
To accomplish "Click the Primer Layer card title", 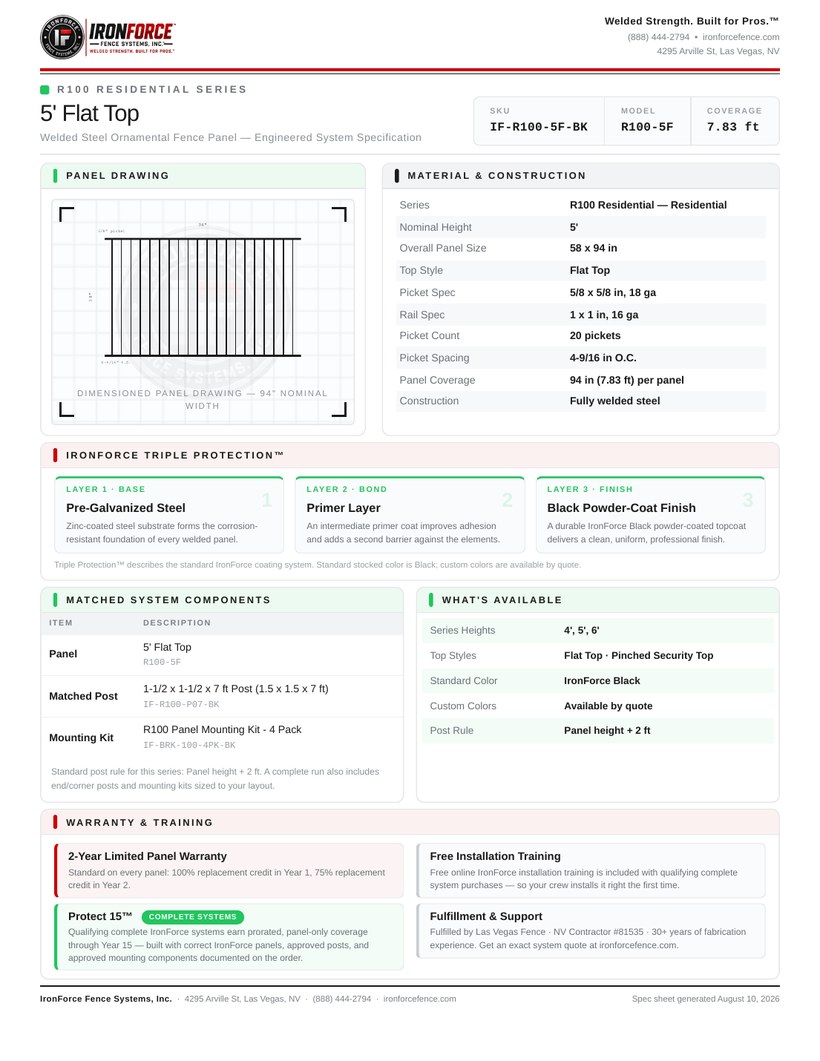I will coord(344,508).
